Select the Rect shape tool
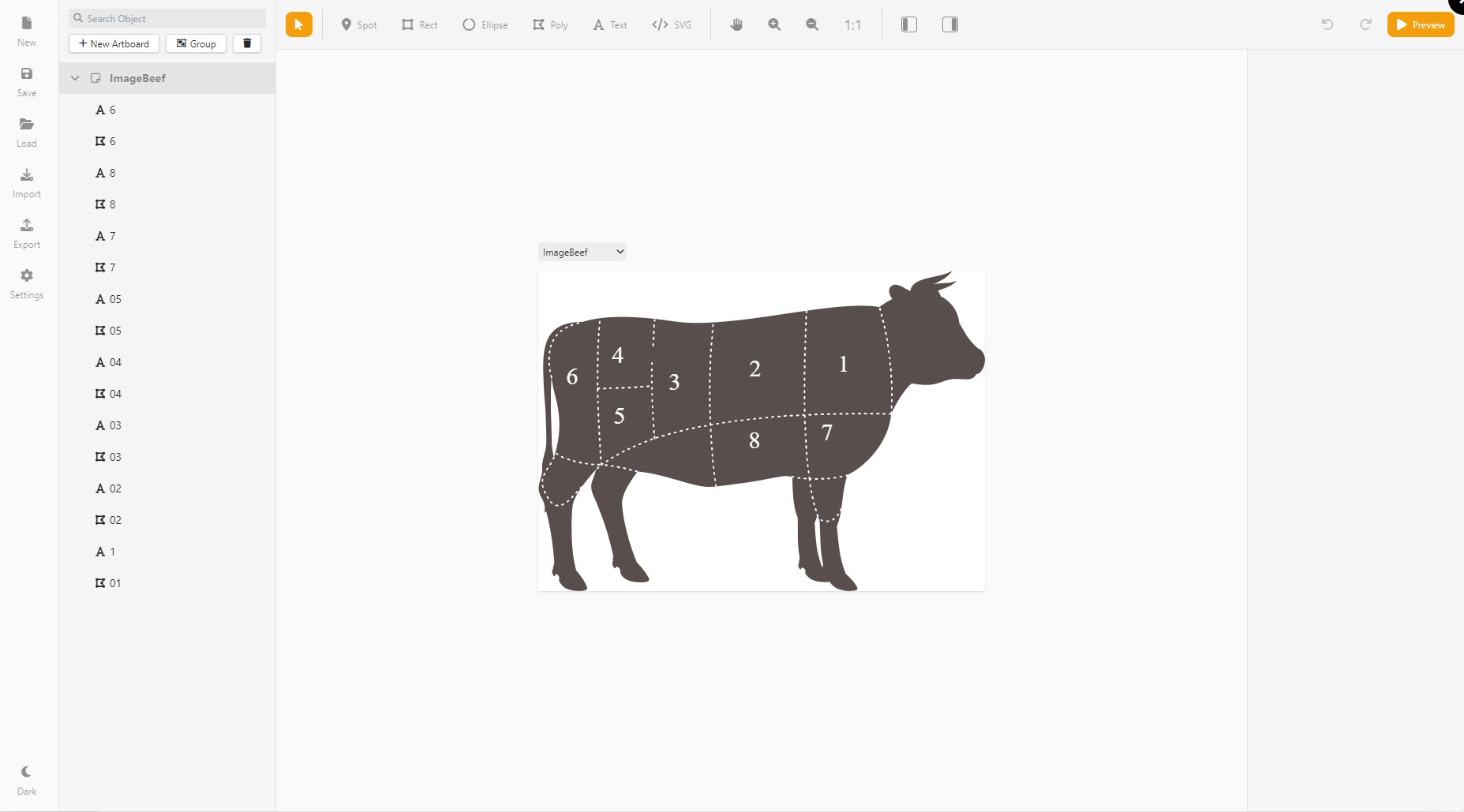This screenshot has width=1464, height=812. coord(419,24)
